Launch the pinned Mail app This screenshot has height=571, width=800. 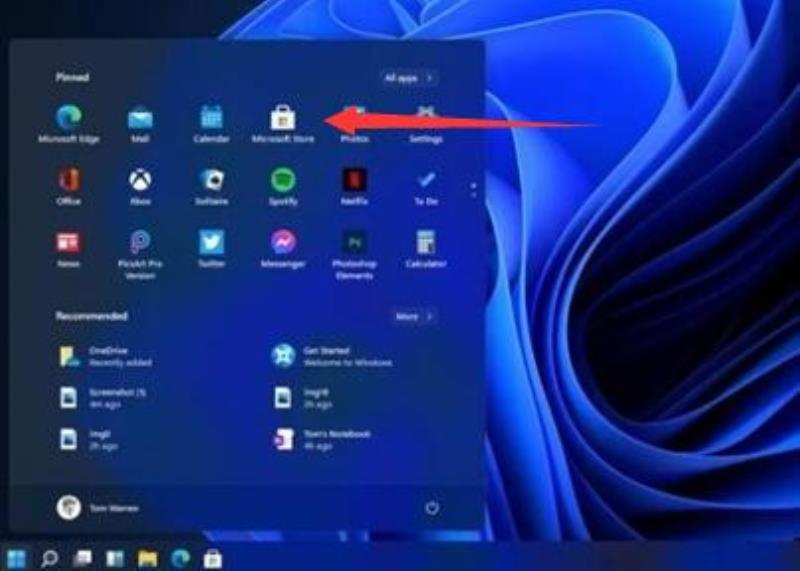click(140, 124)
